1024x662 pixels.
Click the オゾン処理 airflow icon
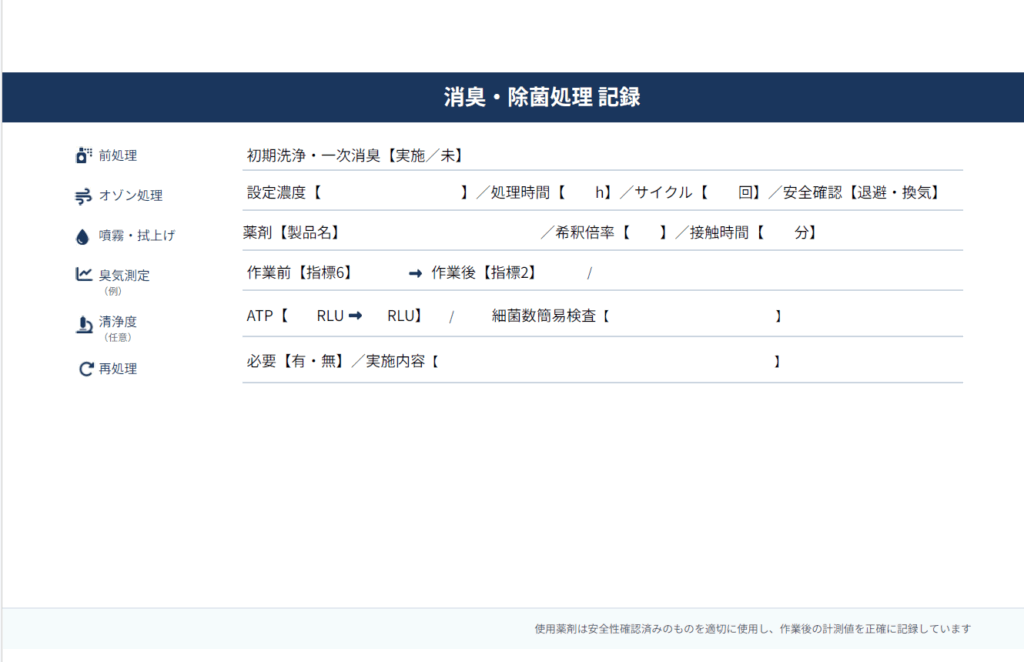click(x=80, y=196)
